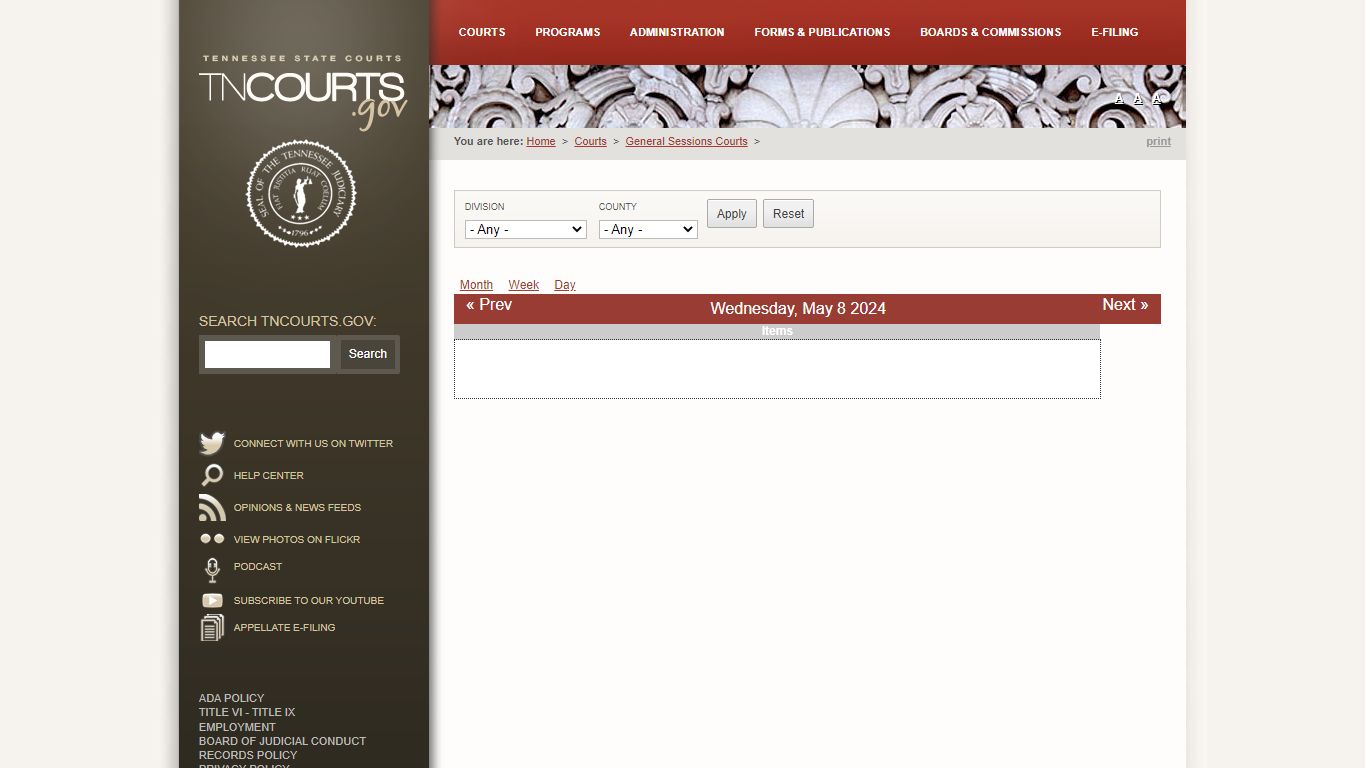
Task: Open the County dropdown
Action: [648, 230]
